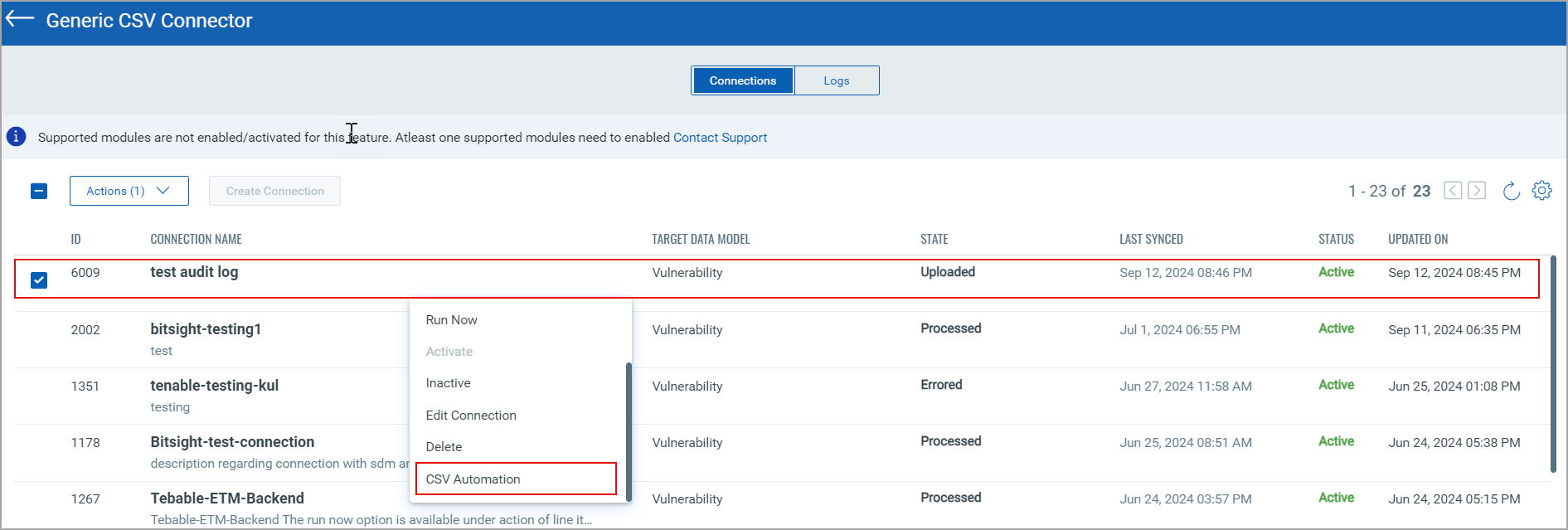1568x530 pixels.
Task: Go to next page arrow
Action: 1477,191
